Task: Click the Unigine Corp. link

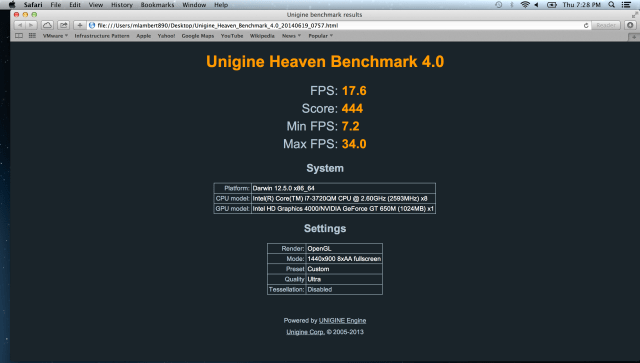Action: point(305,332)
